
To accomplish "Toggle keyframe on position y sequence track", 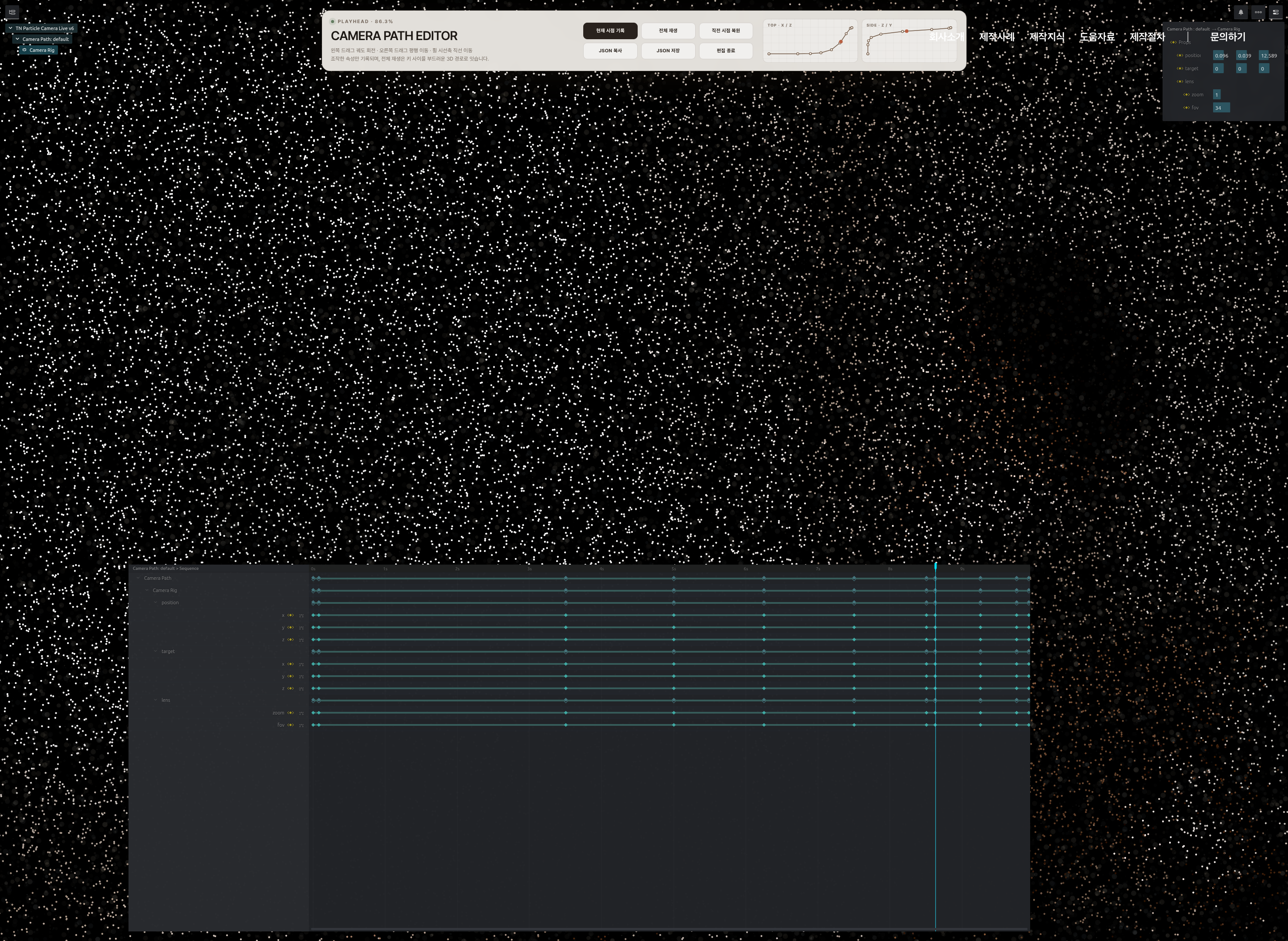I will coord(291,627).
